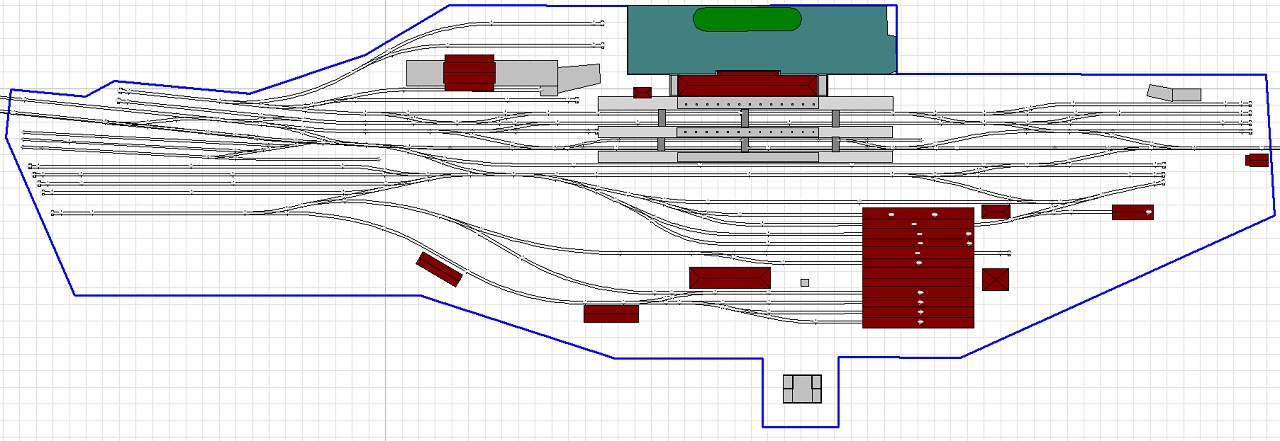This screenshot has height=441, width=1280.
Task: Click the top grey station platform
Action: pos(635,103)
